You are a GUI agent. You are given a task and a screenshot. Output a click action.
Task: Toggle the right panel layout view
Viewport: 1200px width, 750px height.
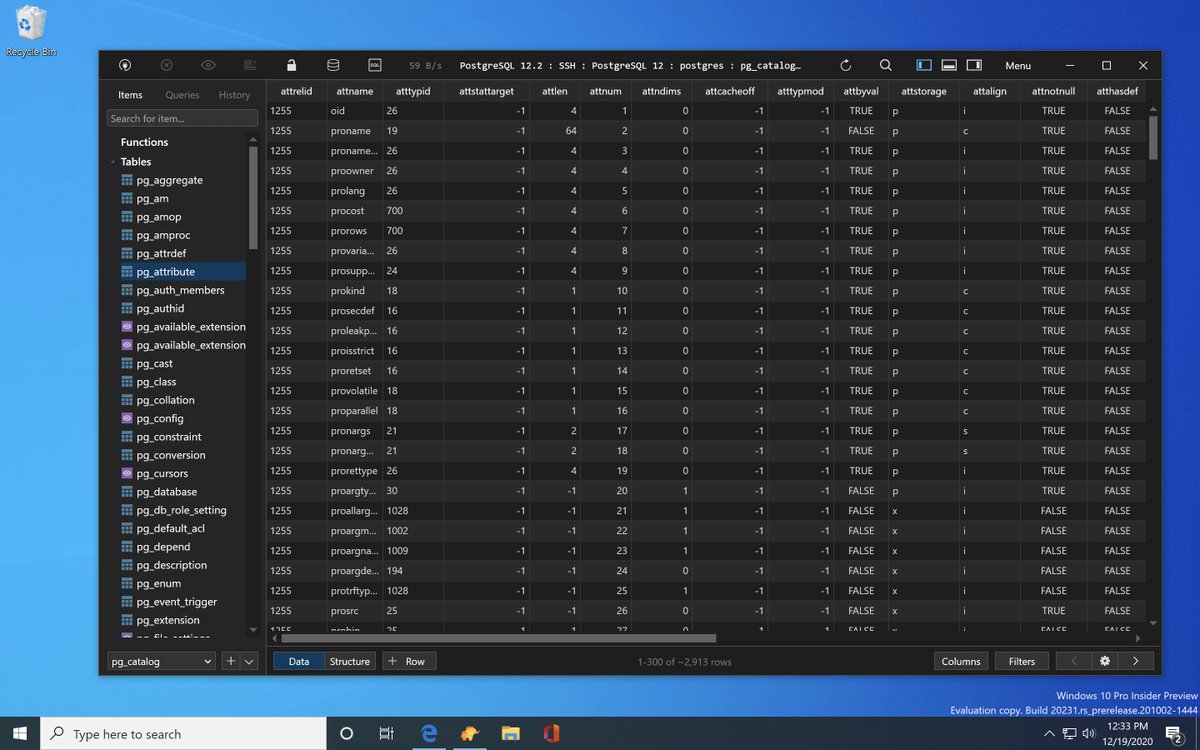(973, 65)
